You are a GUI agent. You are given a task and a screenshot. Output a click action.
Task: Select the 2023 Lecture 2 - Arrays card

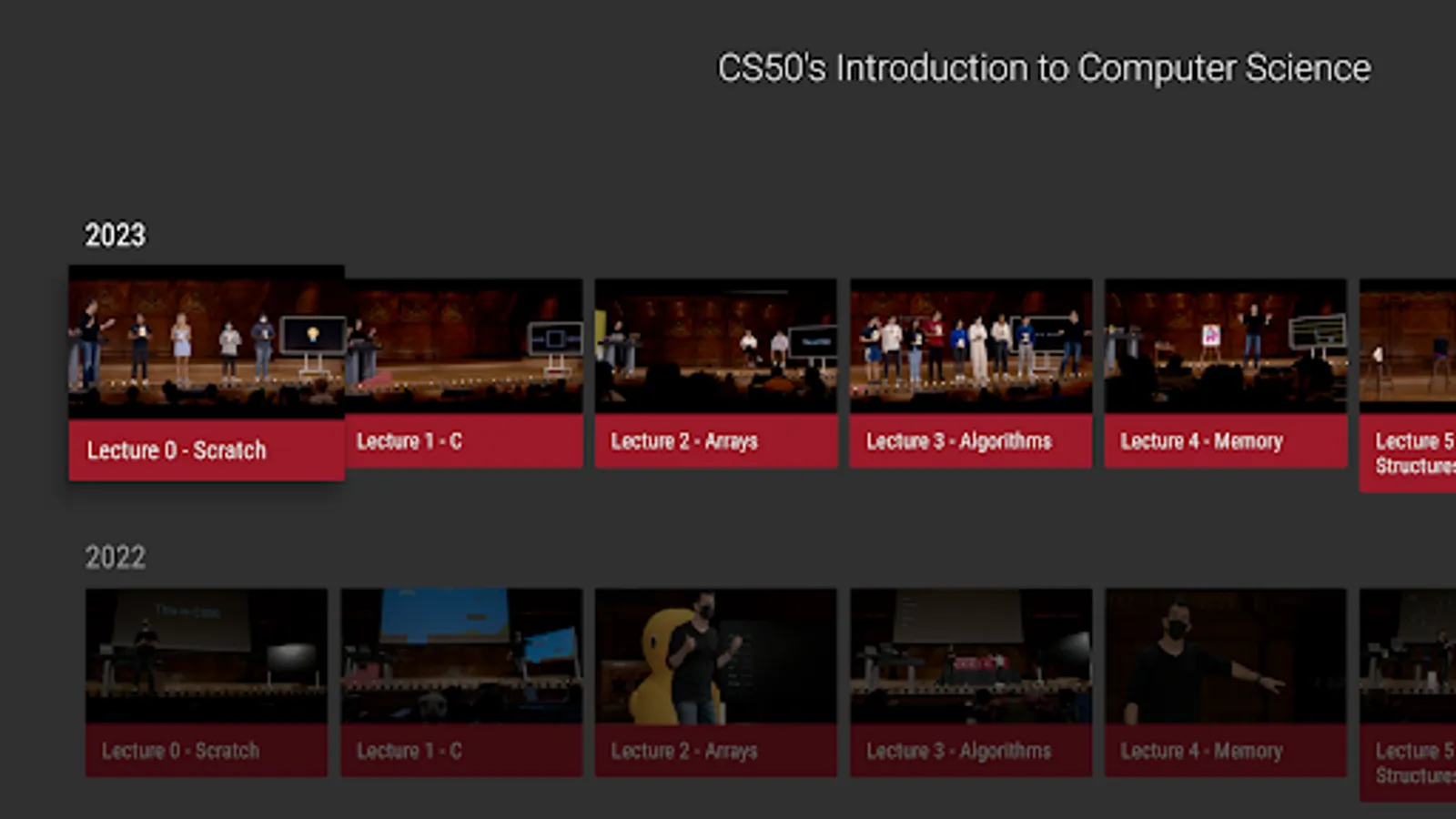(x=716, y=373)
